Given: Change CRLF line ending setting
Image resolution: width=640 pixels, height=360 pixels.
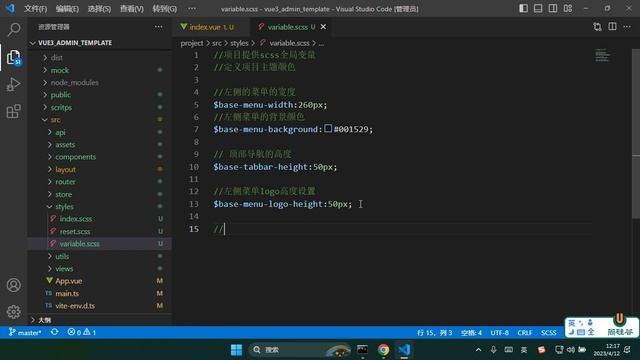Looking at the screenshot, I should coord(524,333).
